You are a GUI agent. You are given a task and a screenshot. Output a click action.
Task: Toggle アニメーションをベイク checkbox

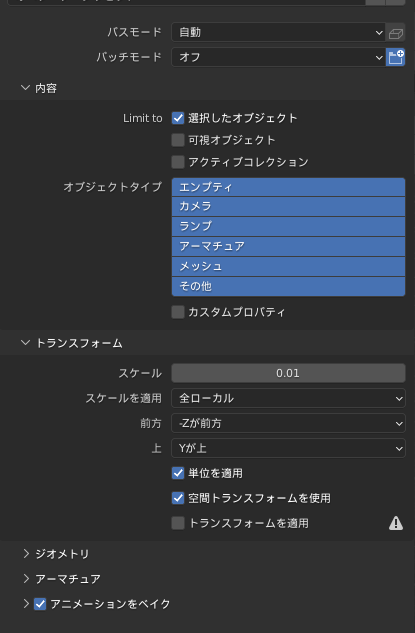click(40, 604)
